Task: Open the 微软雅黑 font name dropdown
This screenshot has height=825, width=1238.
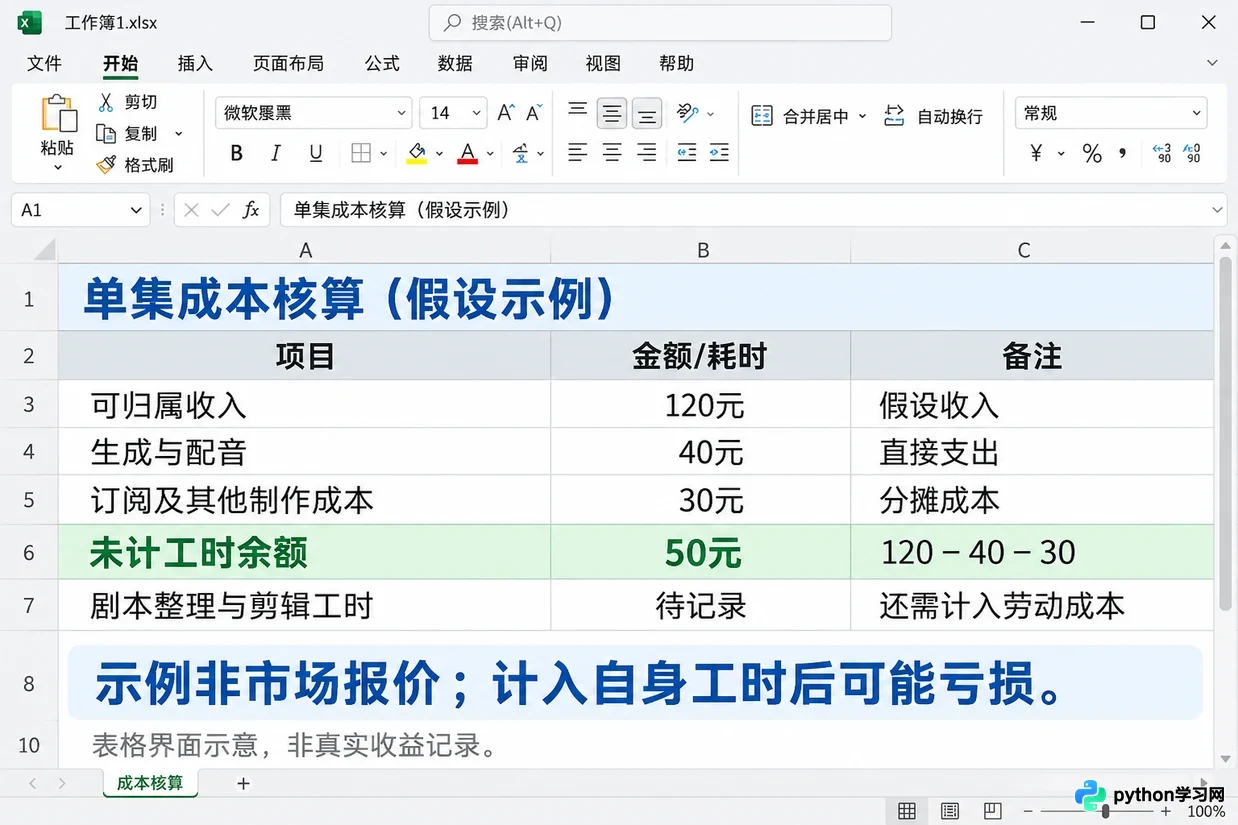Action: 401,113
